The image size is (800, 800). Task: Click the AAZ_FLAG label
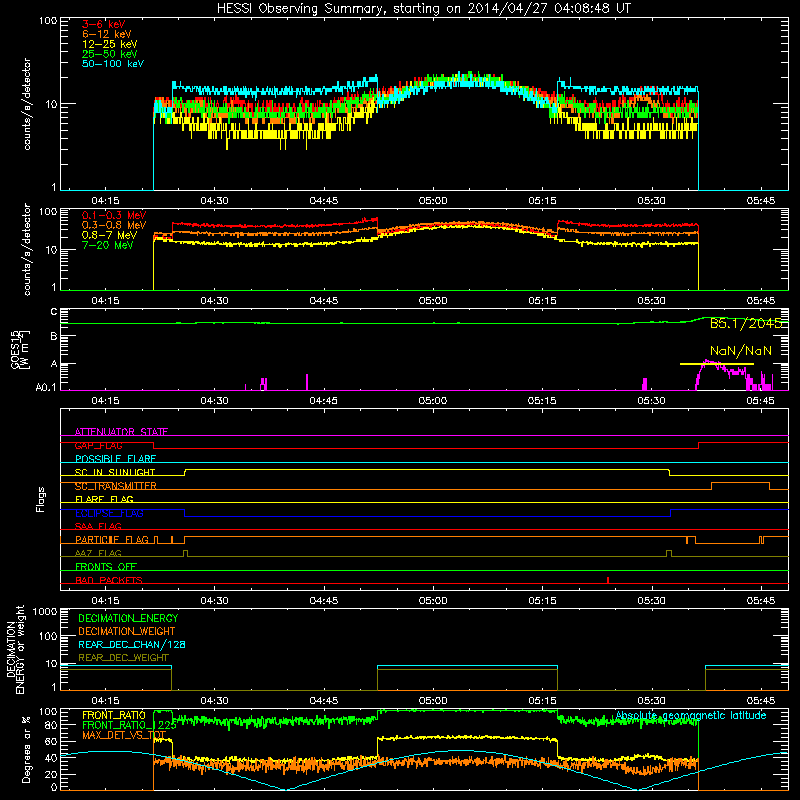point(98,553)
